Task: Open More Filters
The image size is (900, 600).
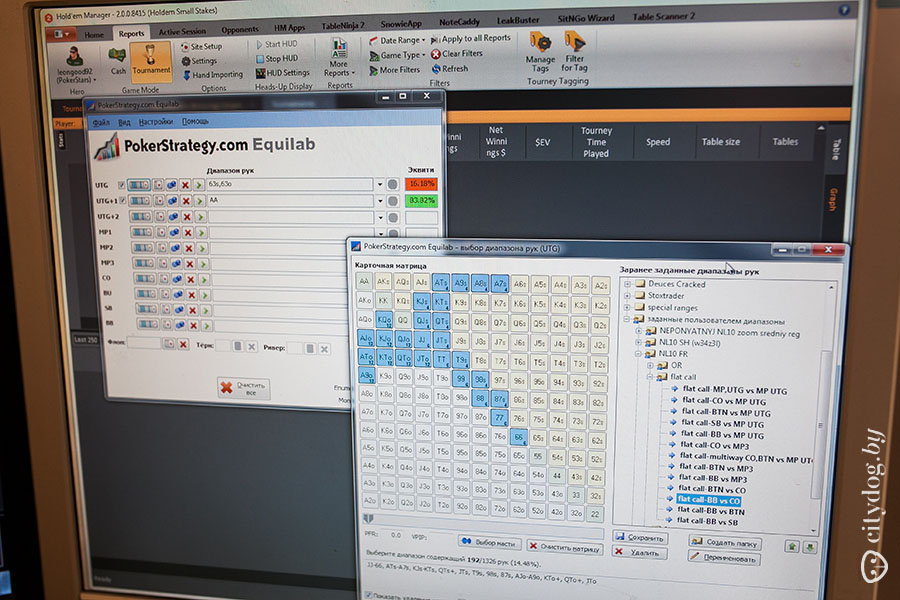Action: tap(394, 70)
